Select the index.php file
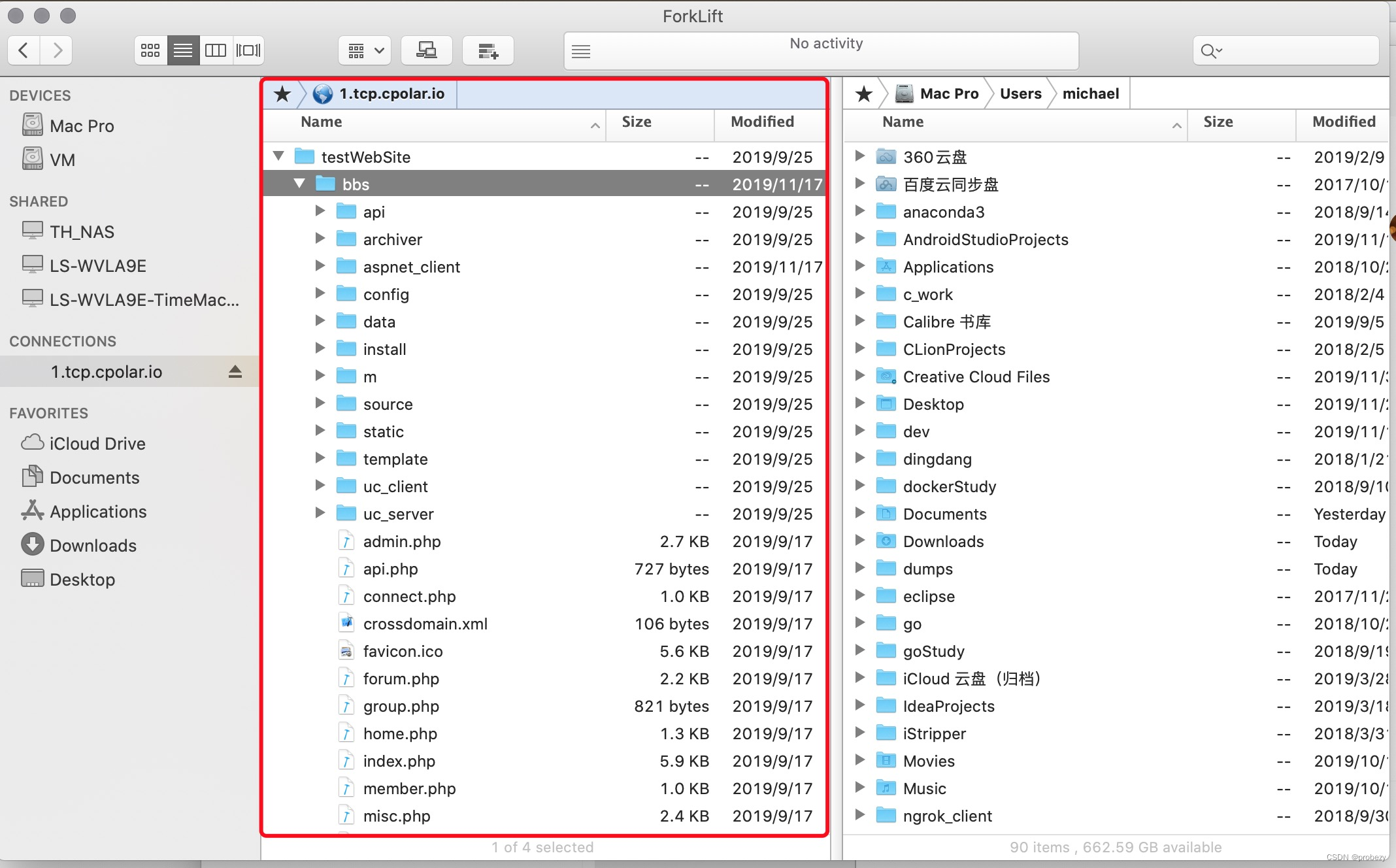 pos(400,761)
